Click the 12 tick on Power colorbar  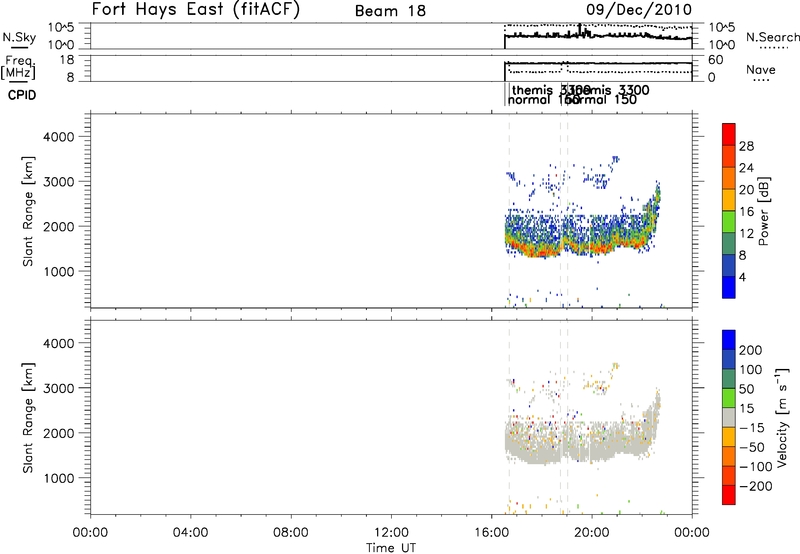(x=746, y=234)
